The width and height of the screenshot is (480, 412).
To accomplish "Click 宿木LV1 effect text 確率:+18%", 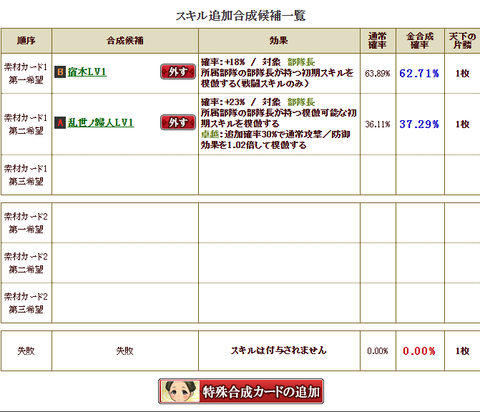I will coord(223,62).
